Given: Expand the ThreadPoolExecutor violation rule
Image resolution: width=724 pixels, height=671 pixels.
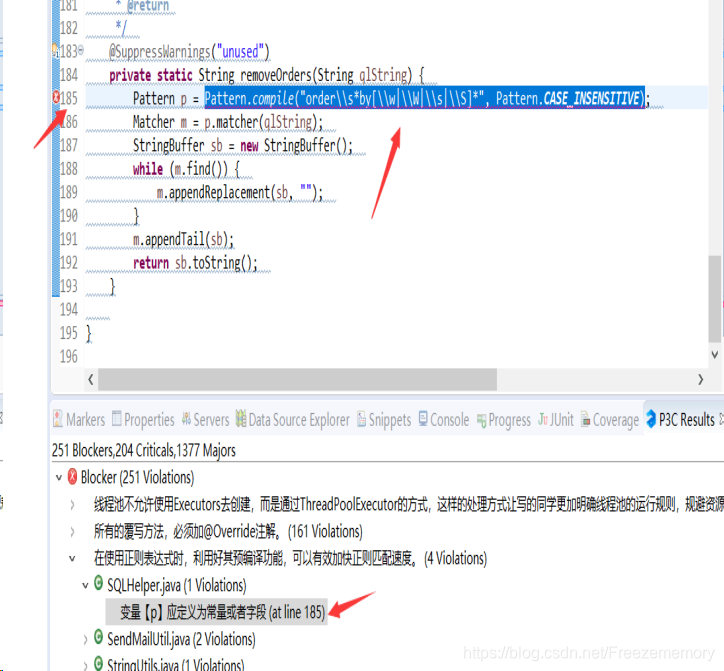Looking at the screenshot, I should point(72,505).
